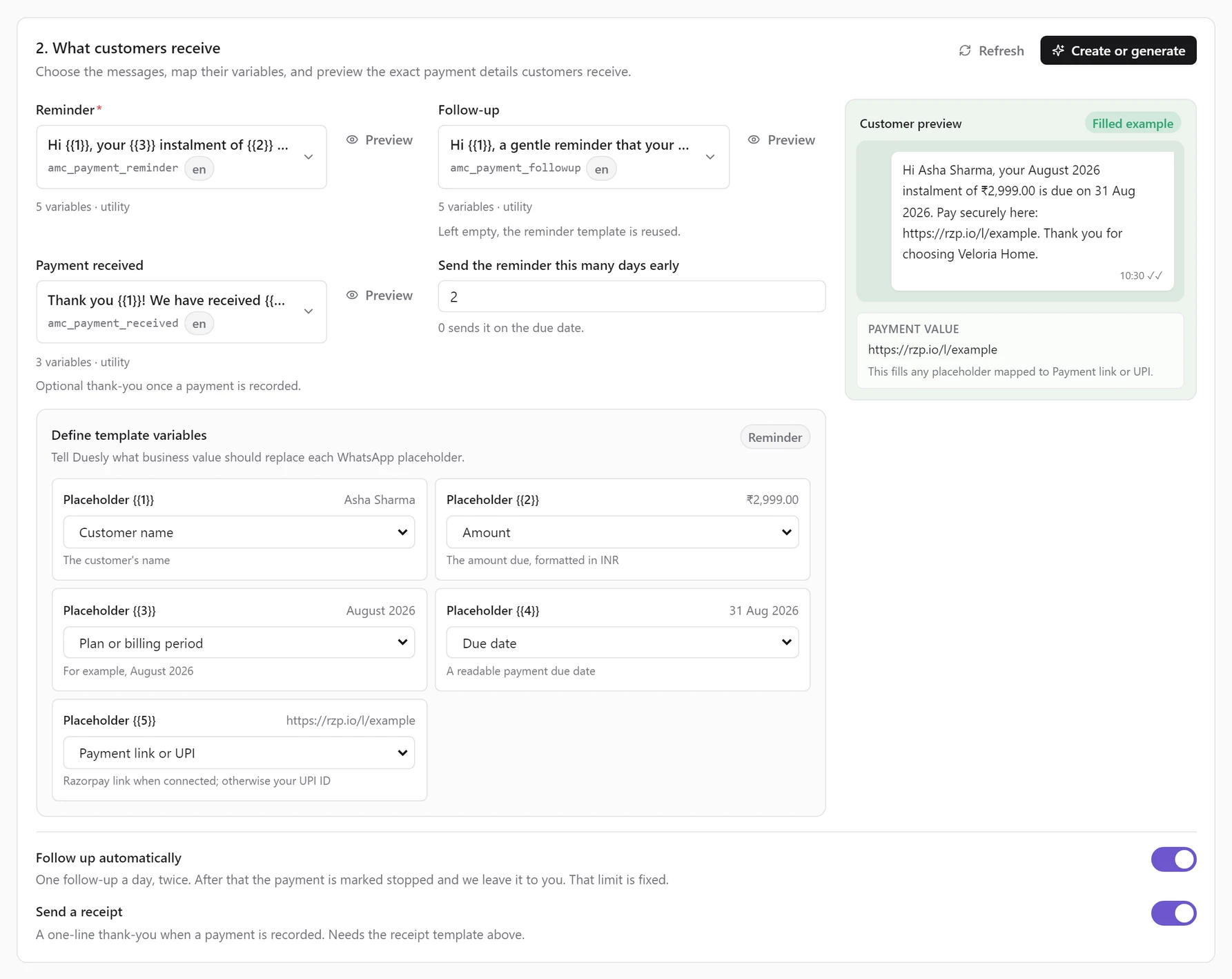This screenshot has height=979, width=1232.
Task: Turn off the Send a receipt switch
Action: 1173,913
